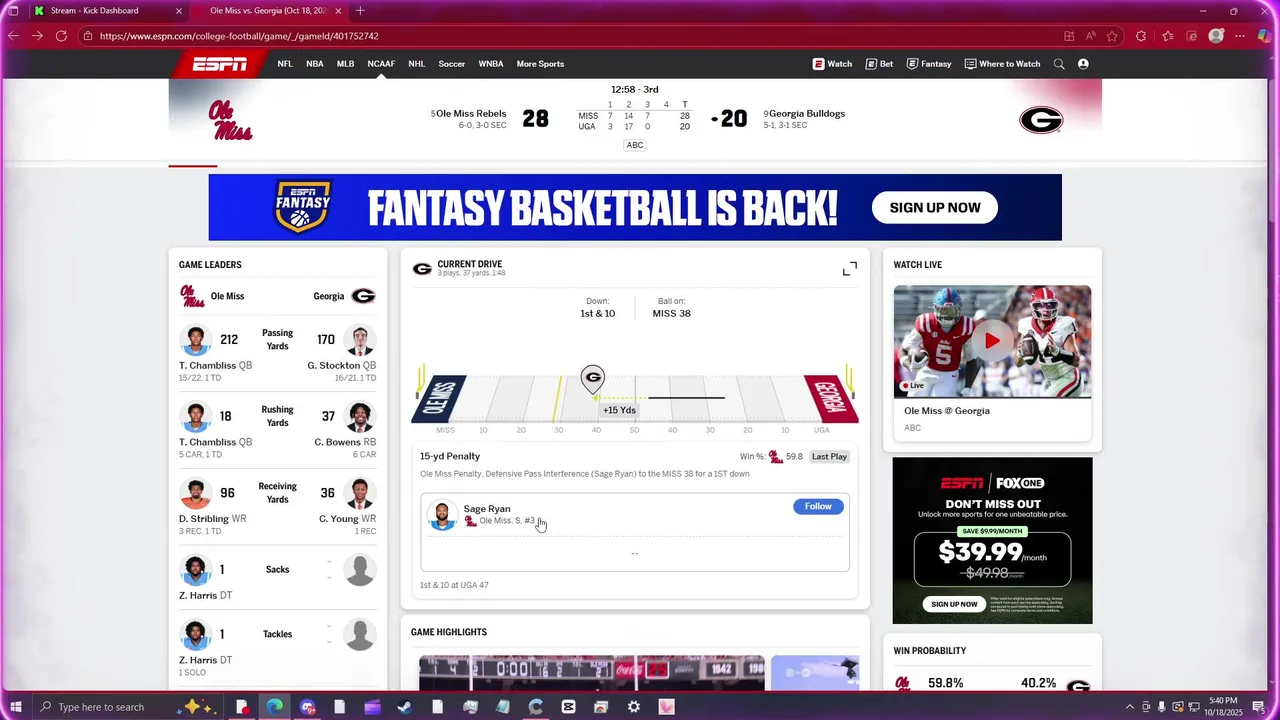
Task: Expand More Sports menu
Action: point(540,64)
